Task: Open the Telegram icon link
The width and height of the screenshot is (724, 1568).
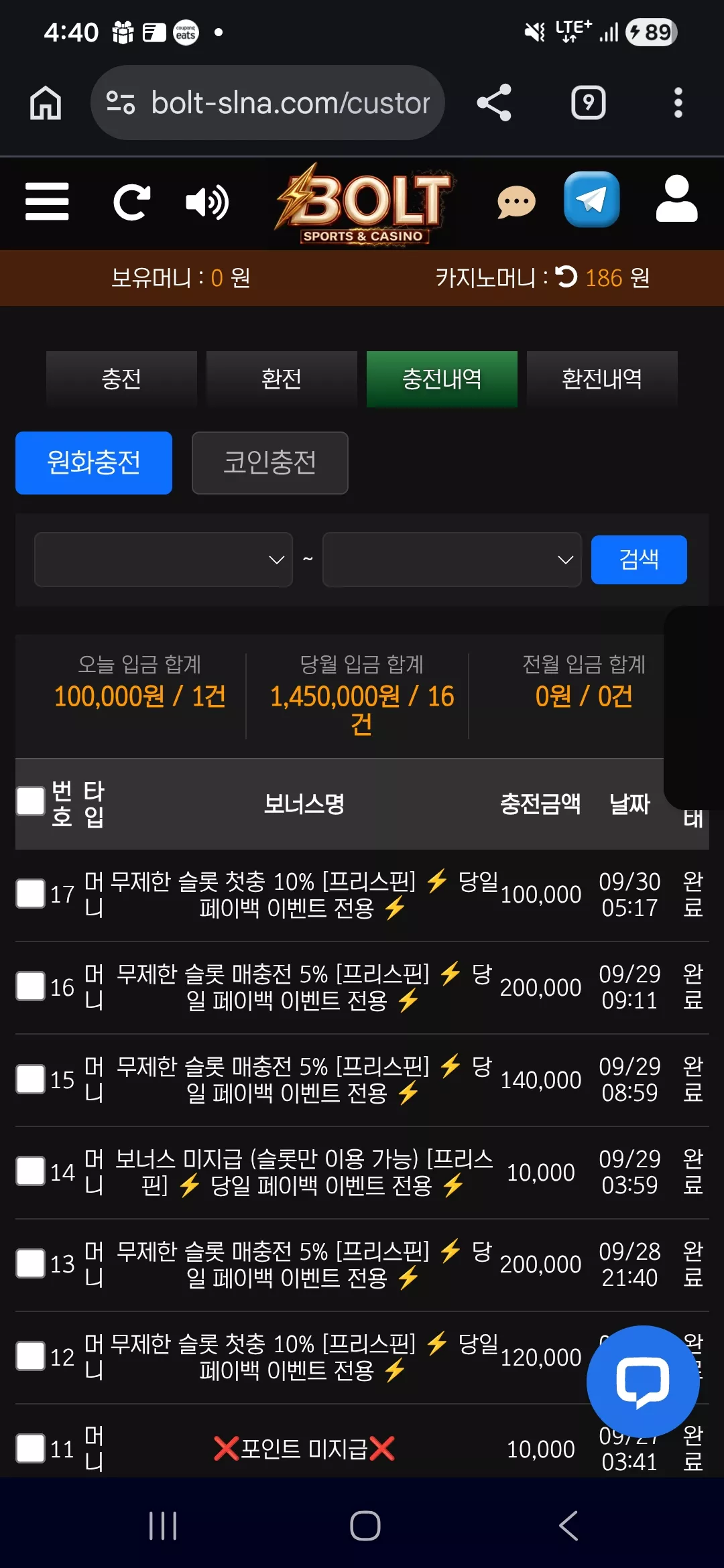Action: (x=591, y=200)
